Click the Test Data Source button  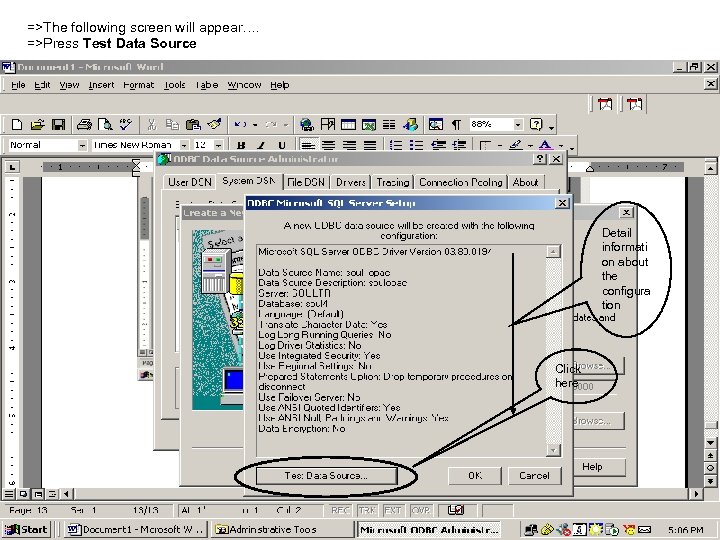pyautogui.click(x=326, y=476)
